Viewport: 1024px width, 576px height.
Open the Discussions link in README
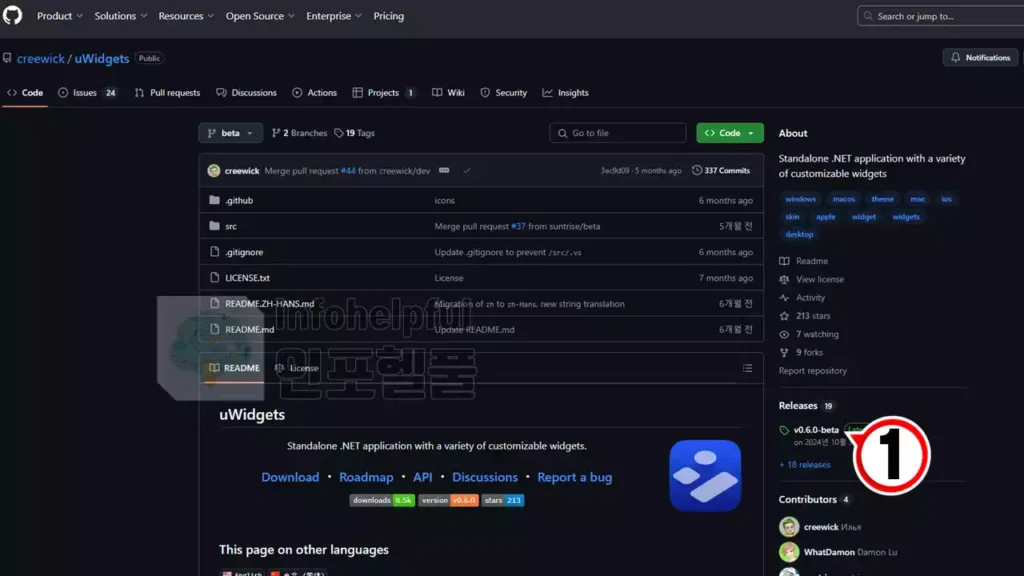tap(485, 477)
